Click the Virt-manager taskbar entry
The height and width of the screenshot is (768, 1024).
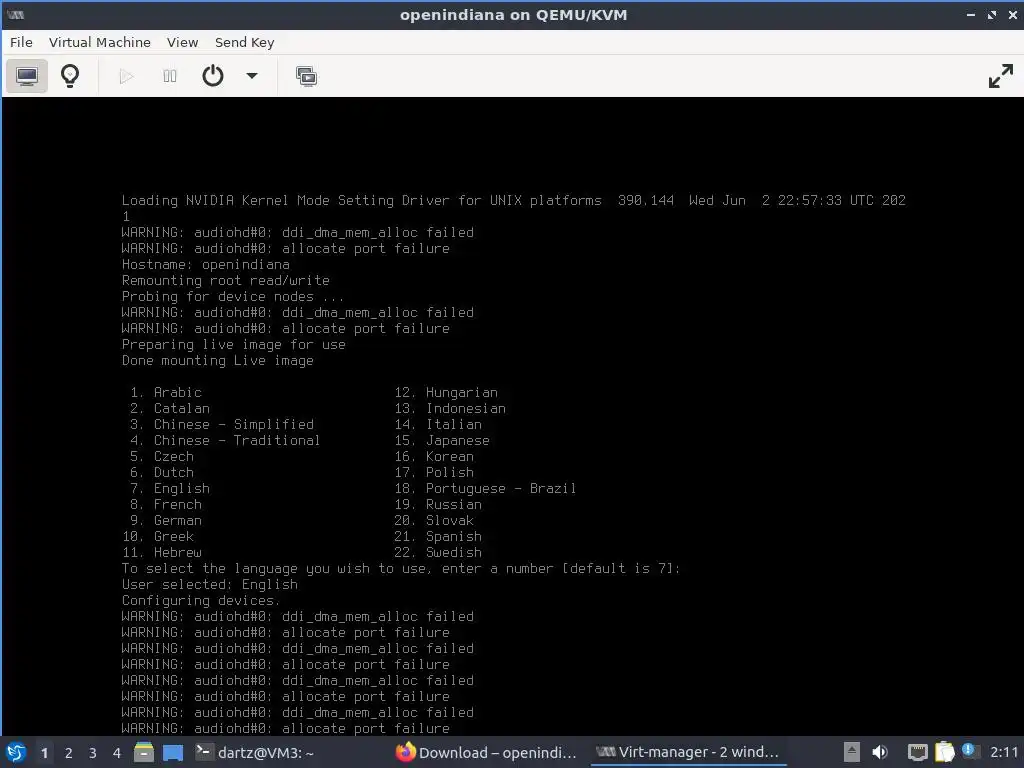tap(688, 752)
